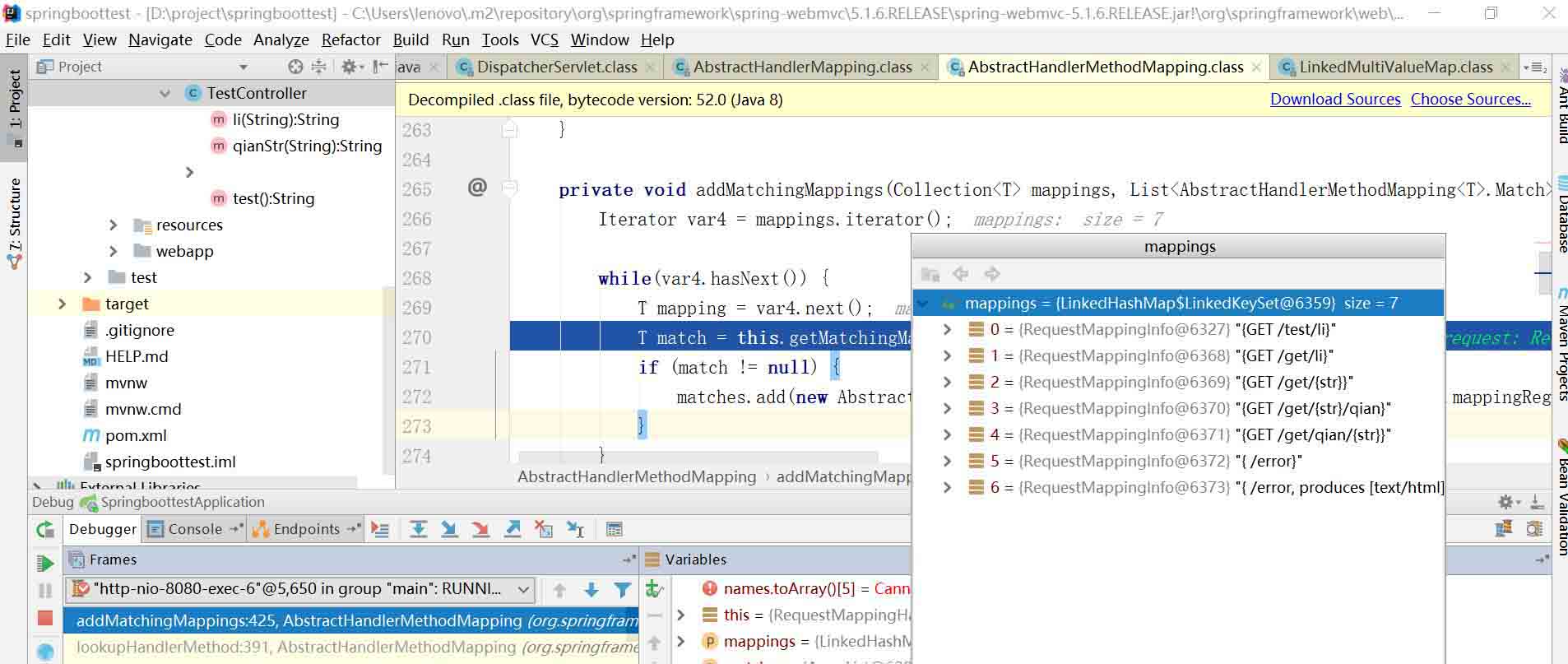
Task: Expand 'mappings' variable in Variables panel
Action: tap(680, 641)
